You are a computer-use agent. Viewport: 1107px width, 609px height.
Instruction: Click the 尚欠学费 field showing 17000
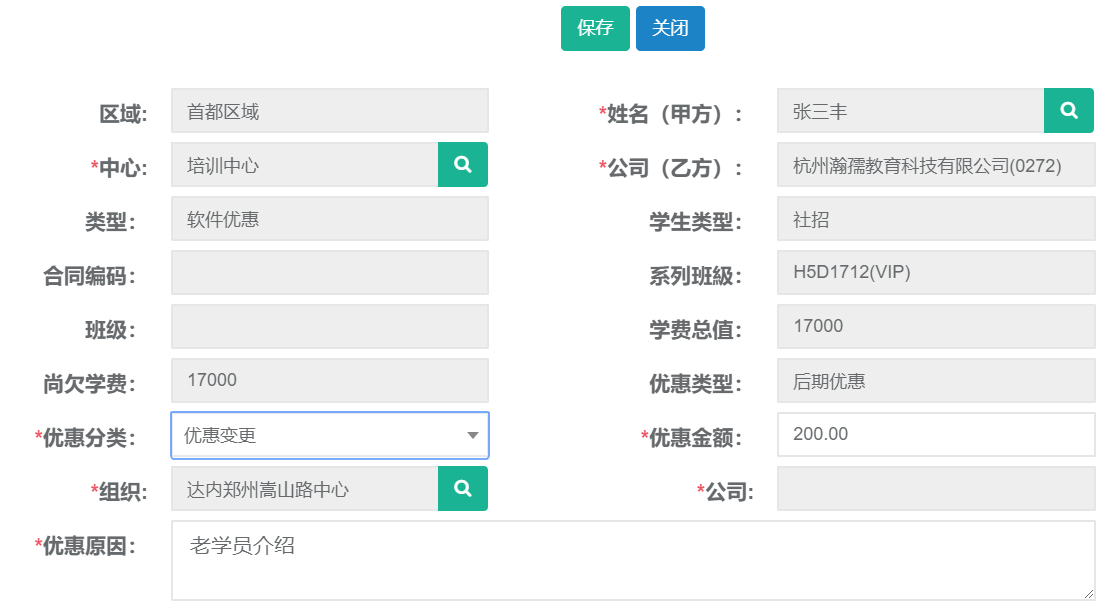pos(329,381)
